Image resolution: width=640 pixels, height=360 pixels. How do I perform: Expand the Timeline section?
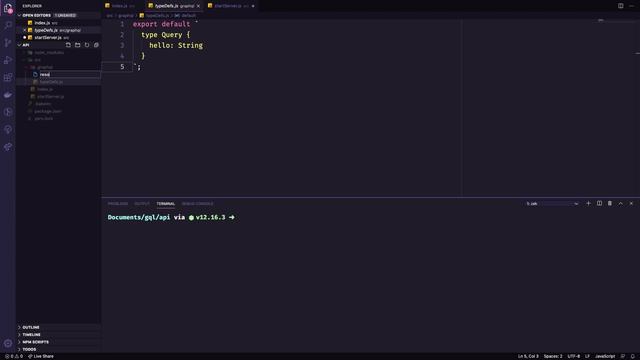pos(58,335)
